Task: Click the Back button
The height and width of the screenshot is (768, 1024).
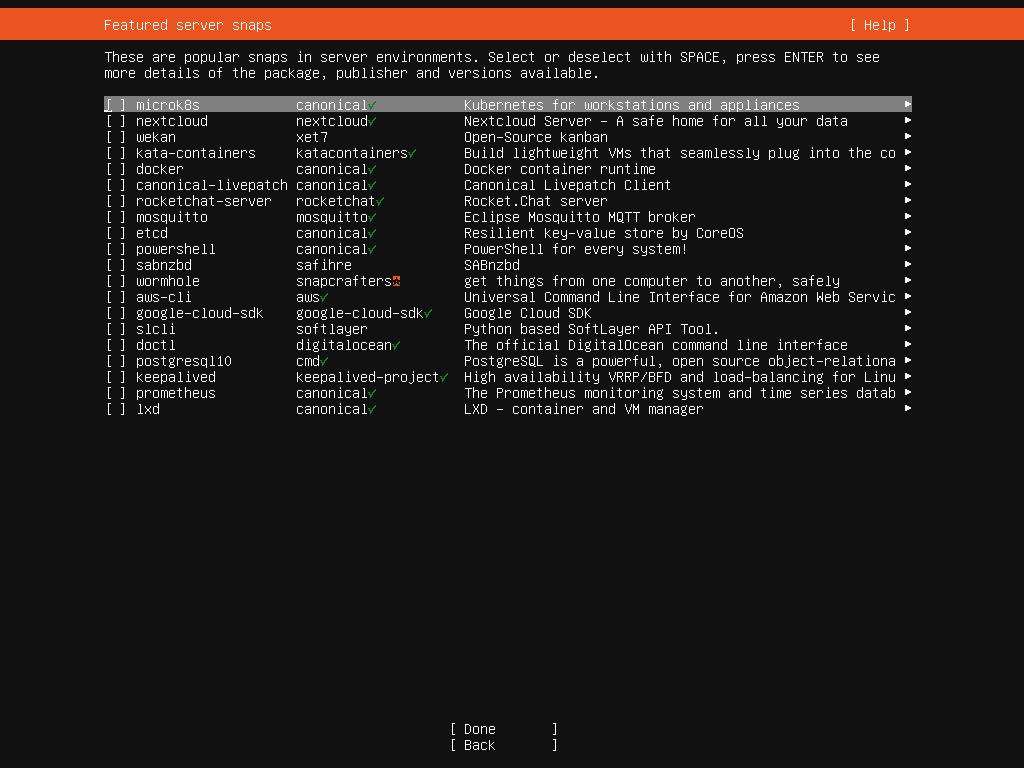Action: [x=502, y=745]
